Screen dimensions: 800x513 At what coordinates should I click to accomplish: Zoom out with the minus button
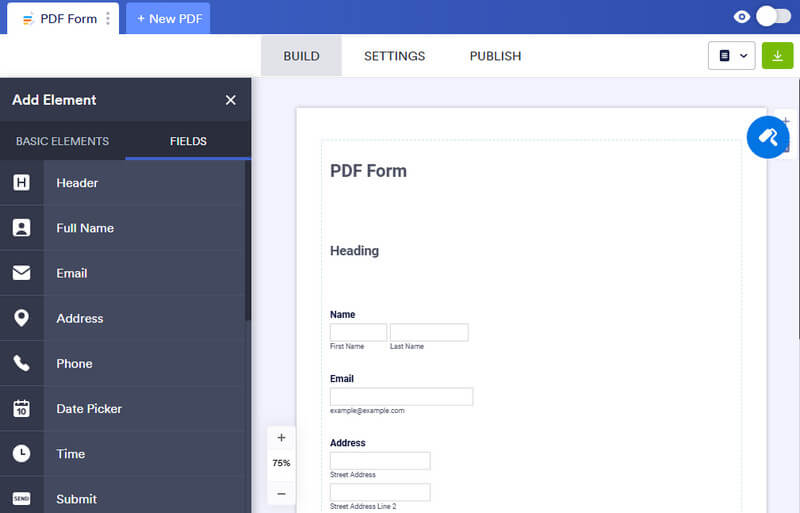[281, 494]
